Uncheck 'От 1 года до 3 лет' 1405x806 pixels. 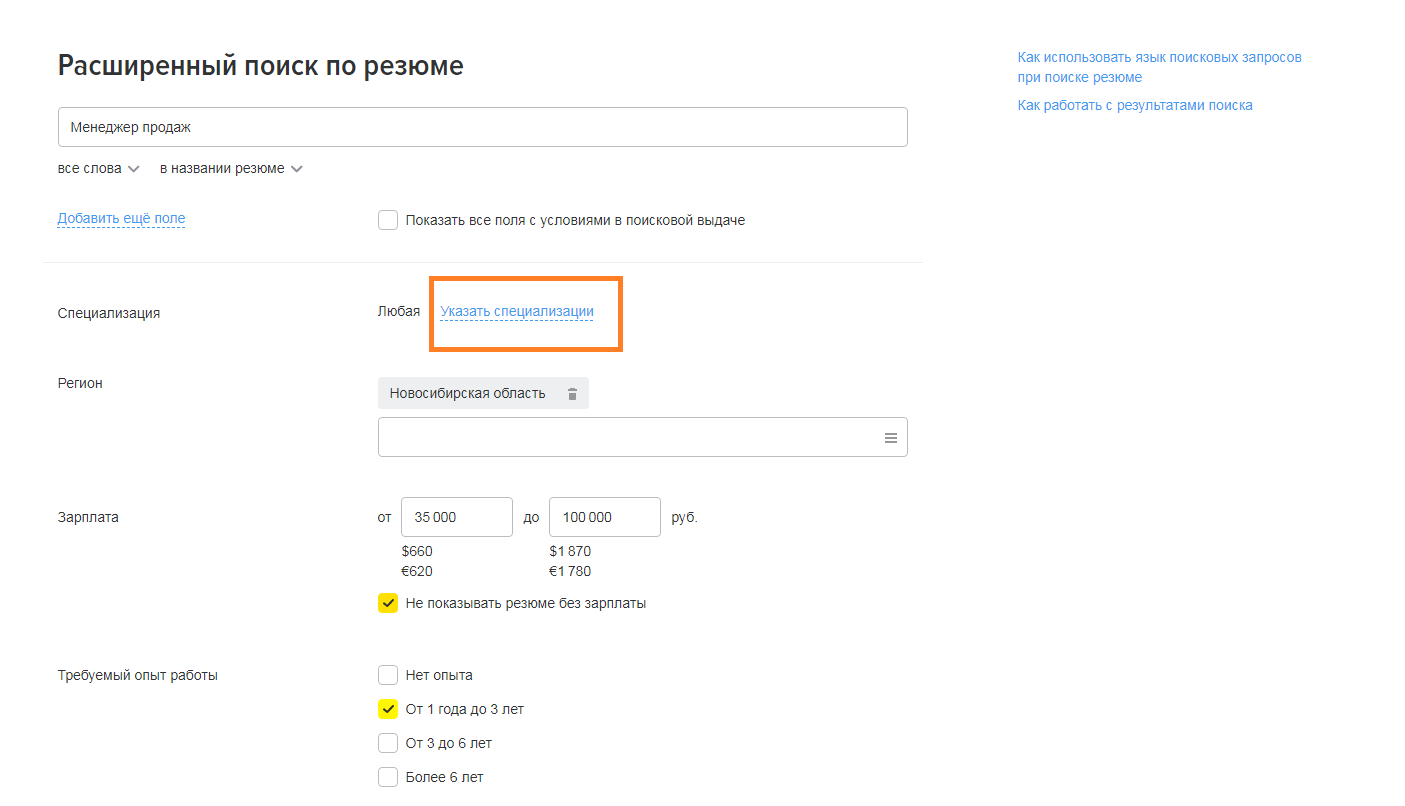tap(388, 709)
